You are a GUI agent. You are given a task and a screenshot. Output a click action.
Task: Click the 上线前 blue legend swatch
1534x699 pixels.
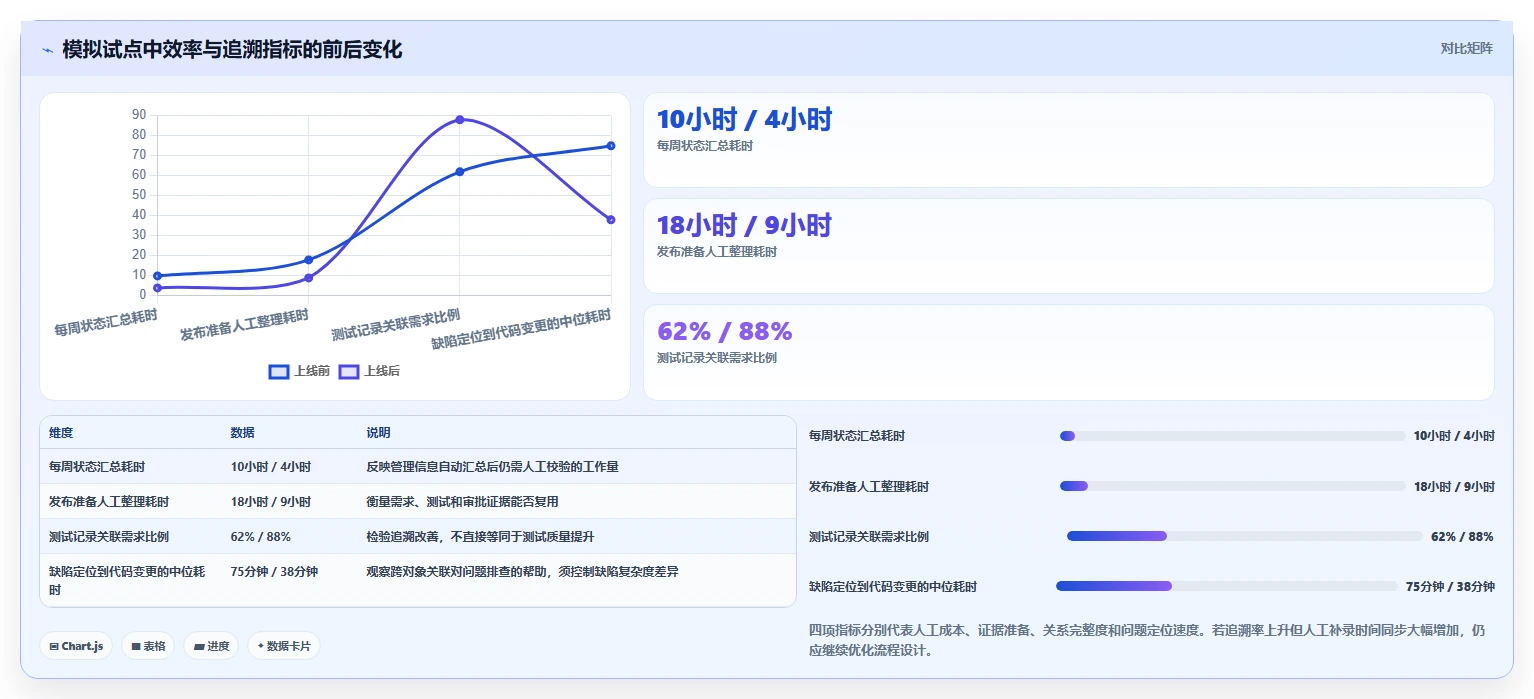(279, 371)
